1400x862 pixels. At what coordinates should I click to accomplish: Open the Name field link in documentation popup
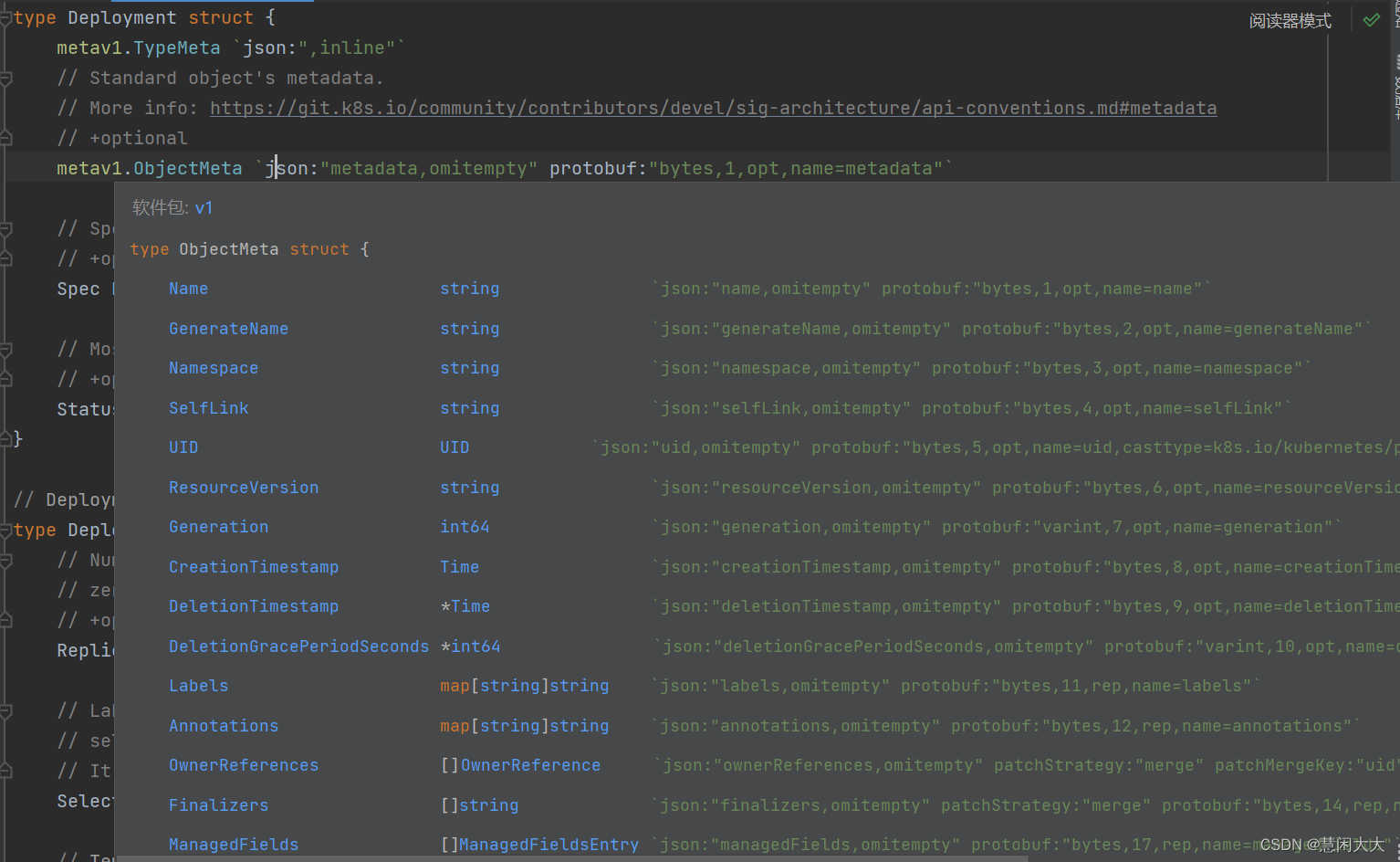pyautogui.click(x=188, y=289)
